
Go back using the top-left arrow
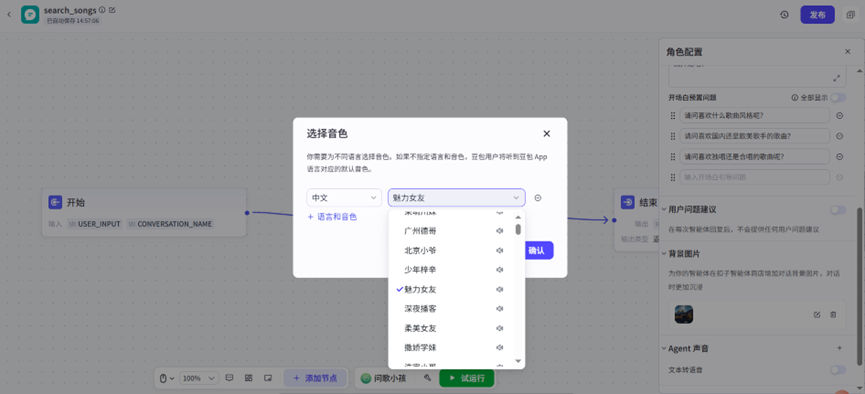click(8, 14)
